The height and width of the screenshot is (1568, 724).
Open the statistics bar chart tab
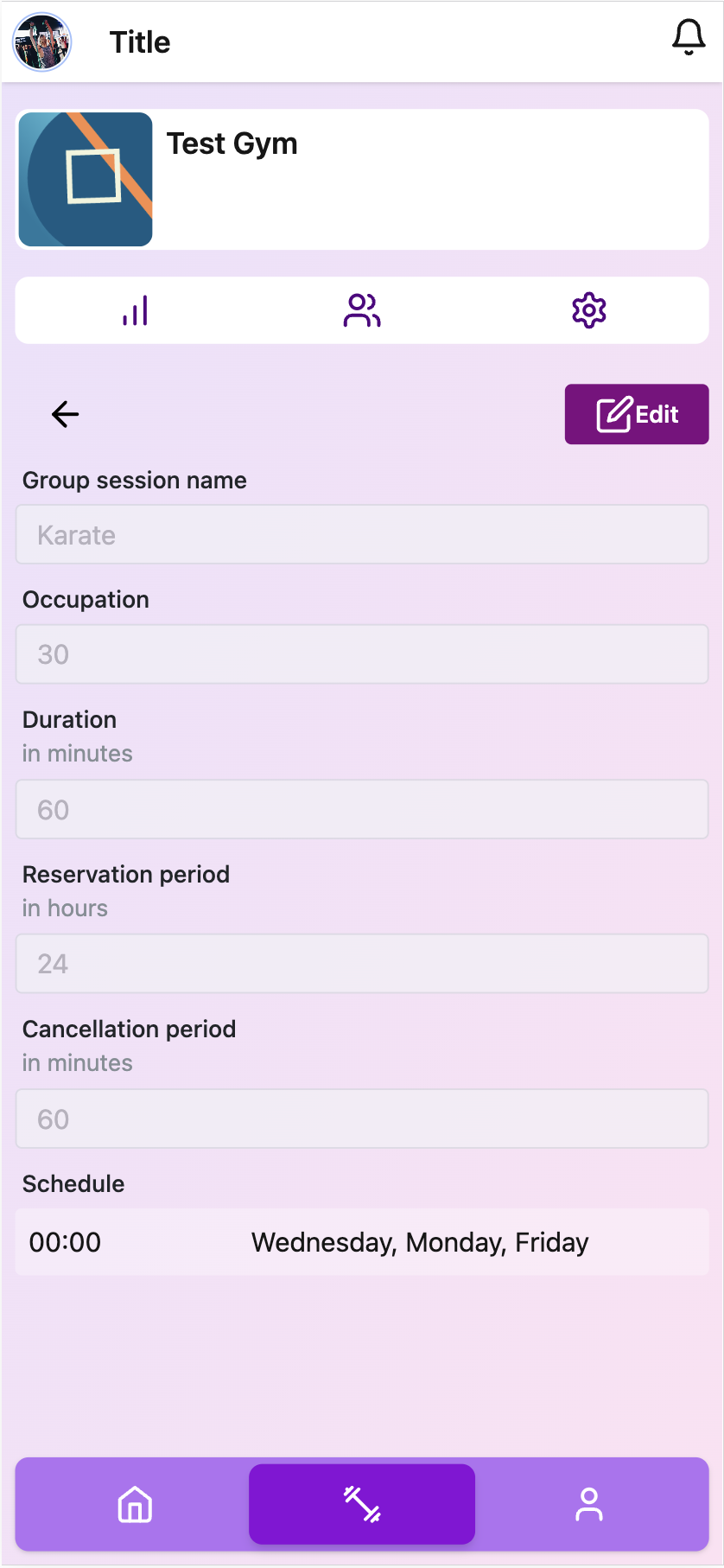[x=135, y=310]
